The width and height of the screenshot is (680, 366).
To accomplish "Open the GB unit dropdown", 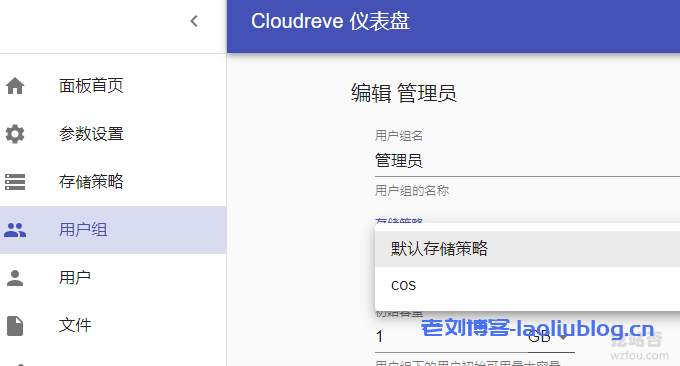I will pos(551,337).
